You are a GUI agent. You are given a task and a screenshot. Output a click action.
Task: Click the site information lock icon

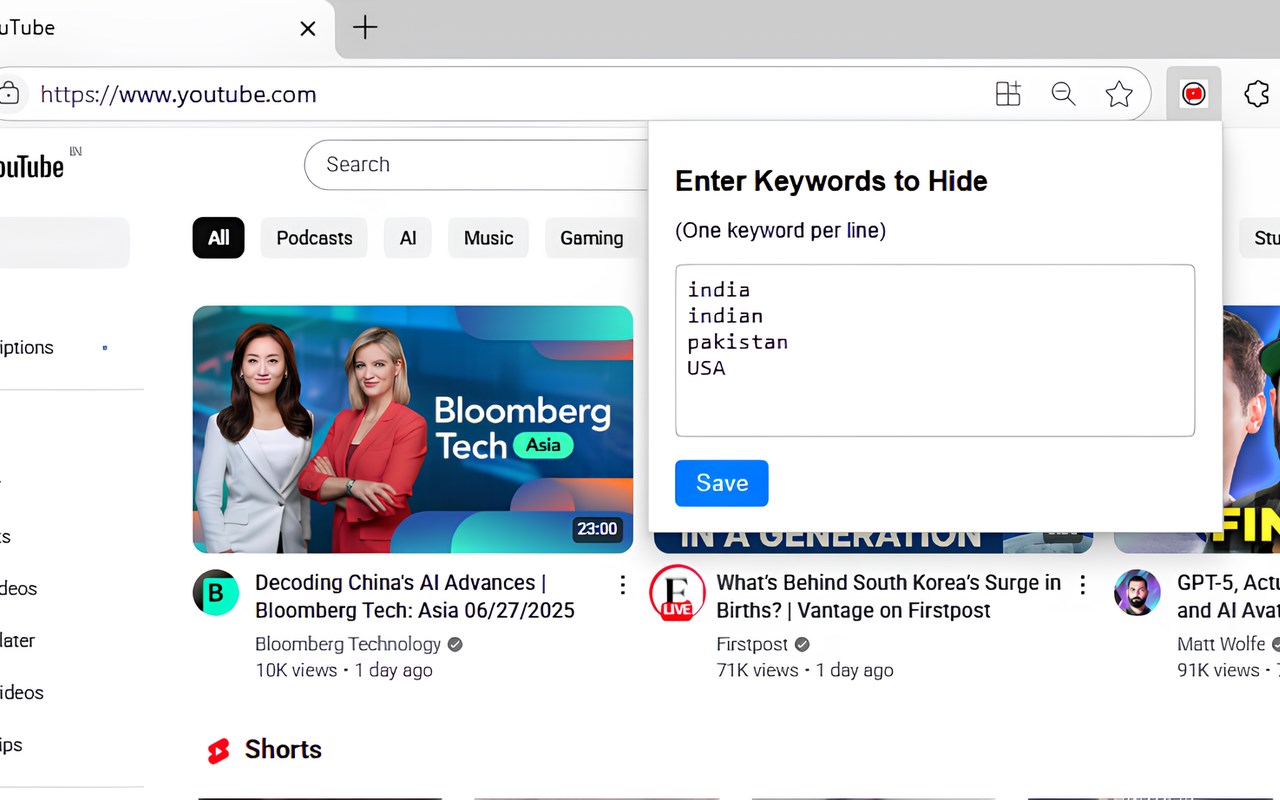(x=9, y=94)
